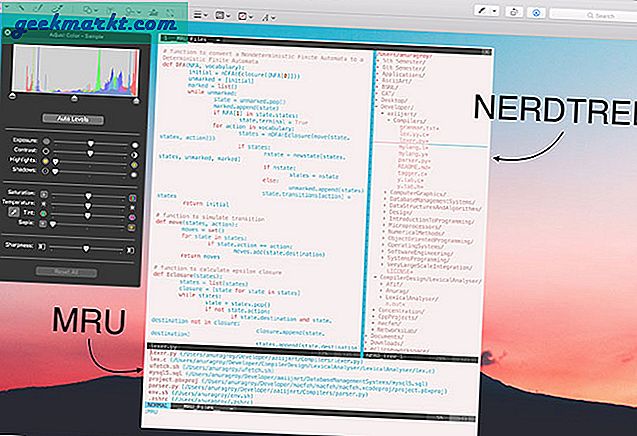Open the Fill Color dropdown
637x436 pixels.
click(x=245, y=16)
